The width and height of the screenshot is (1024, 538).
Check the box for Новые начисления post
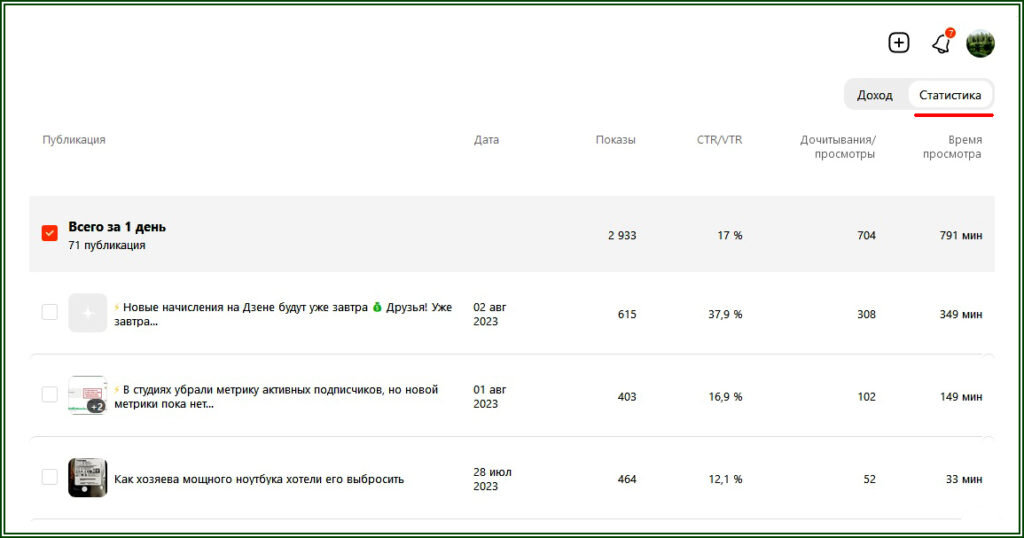[x=49, y=312]
